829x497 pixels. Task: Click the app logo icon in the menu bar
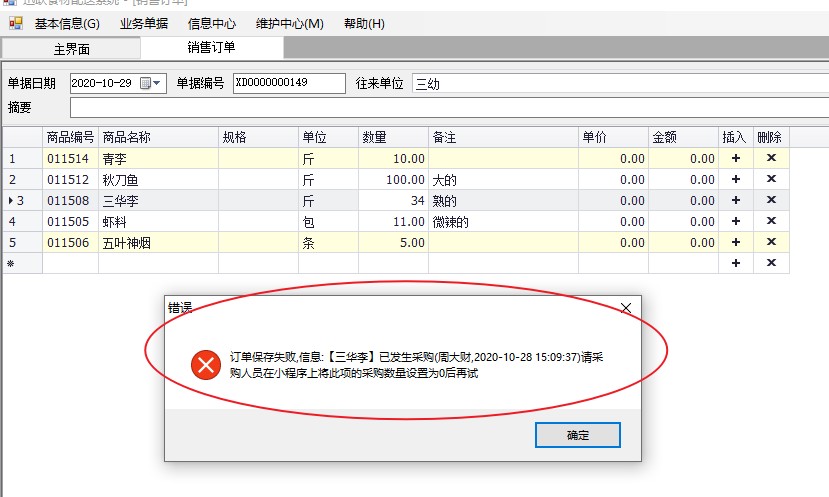click(x=16, y=23)
